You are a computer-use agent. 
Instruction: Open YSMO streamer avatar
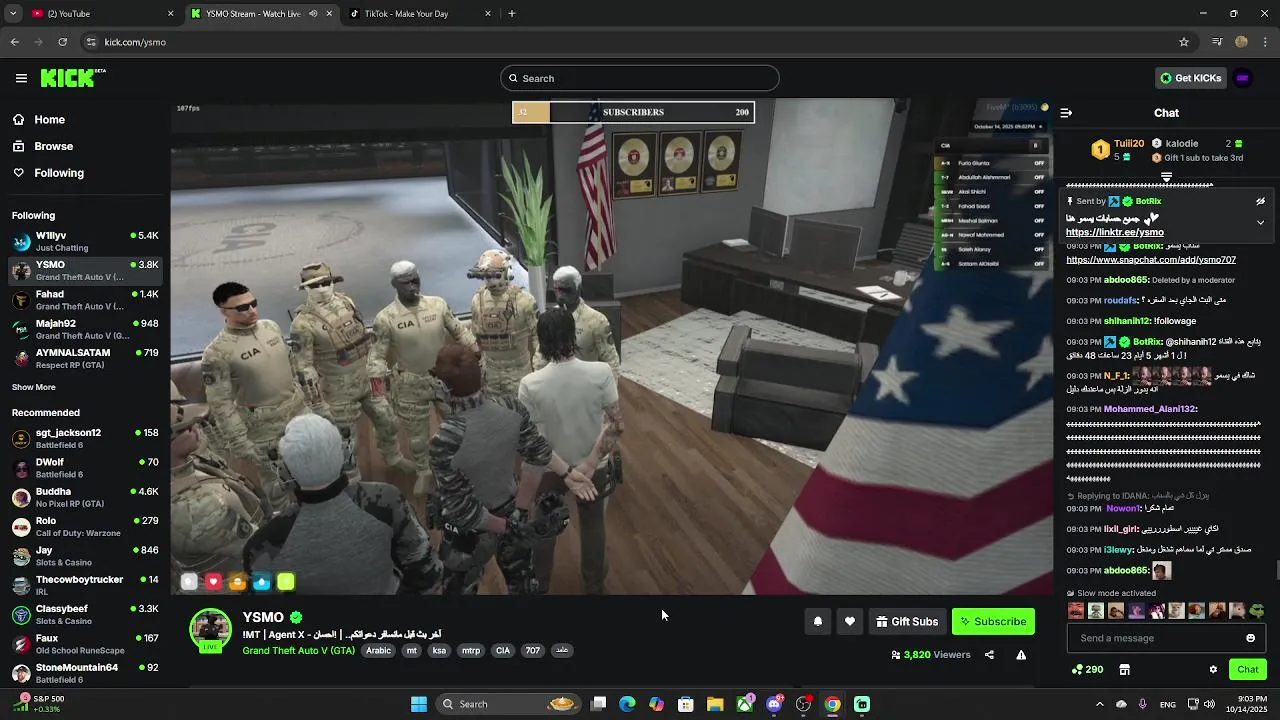tap(211, 630)
